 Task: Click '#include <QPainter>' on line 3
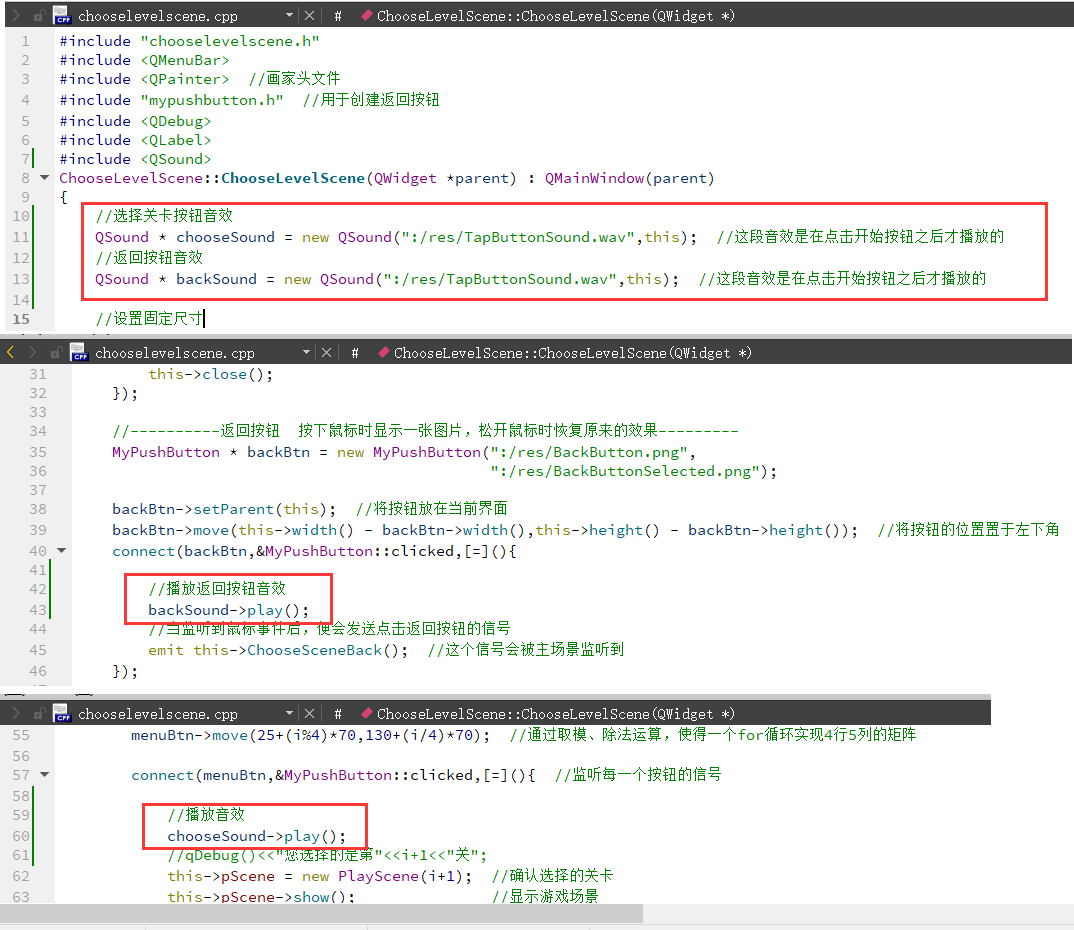pos(144,79)
